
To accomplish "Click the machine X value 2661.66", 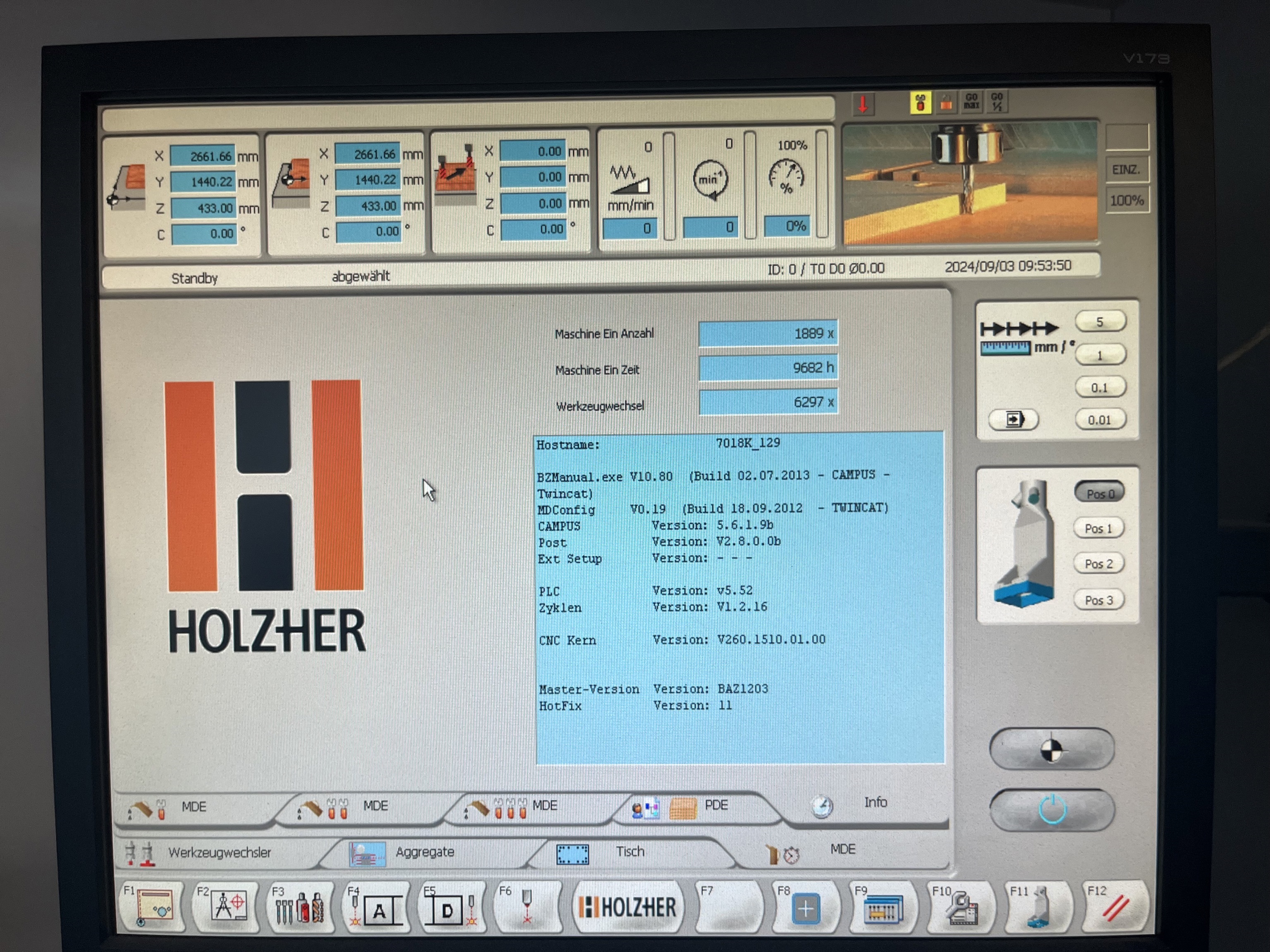I will tap(203, 156).
